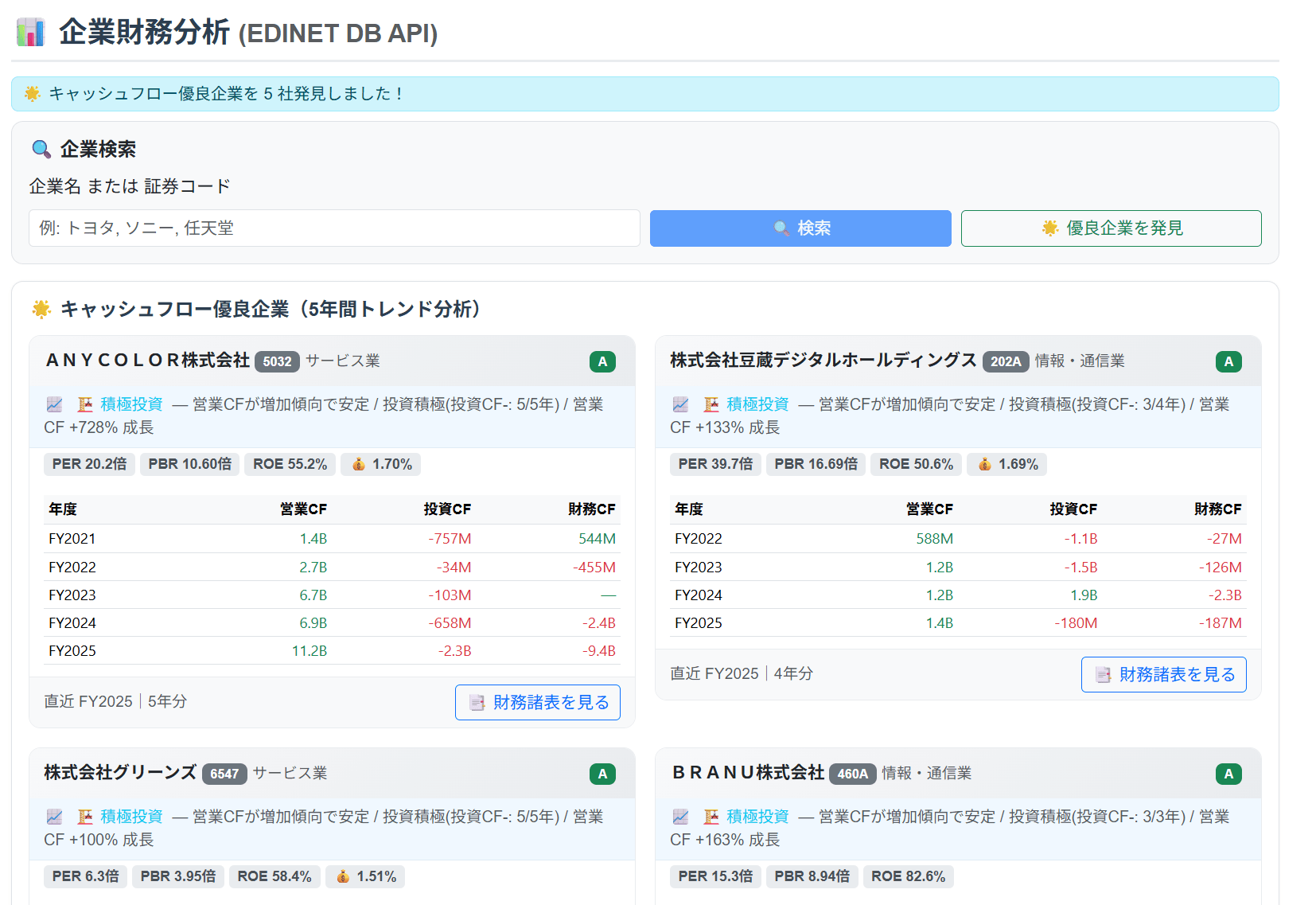
Task: Open 財務諸表を見る for 豆蔵デジタルホールディングス
Action: tap(1164, 674)
